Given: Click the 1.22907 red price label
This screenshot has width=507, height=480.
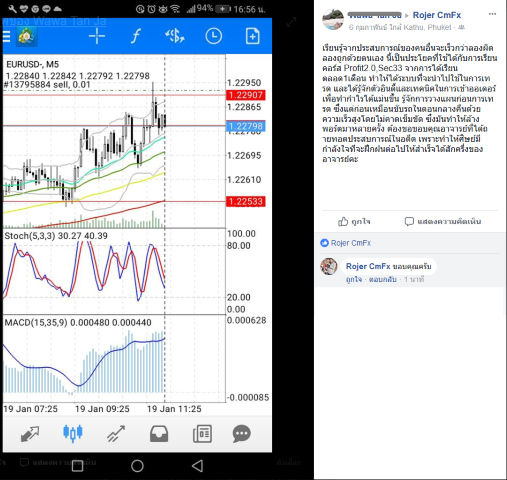Looking at the screenshot, I should 246,95.
